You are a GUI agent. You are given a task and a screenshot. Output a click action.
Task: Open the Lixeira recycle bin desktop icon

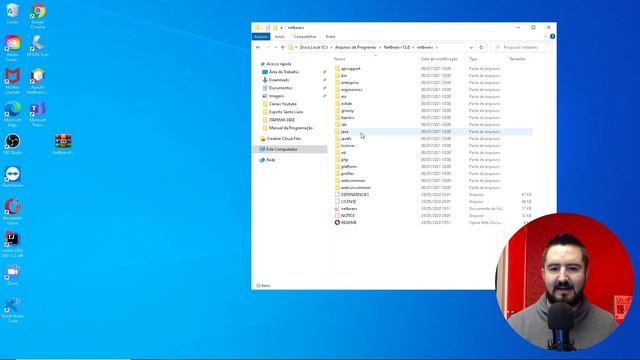click(13, 13)
